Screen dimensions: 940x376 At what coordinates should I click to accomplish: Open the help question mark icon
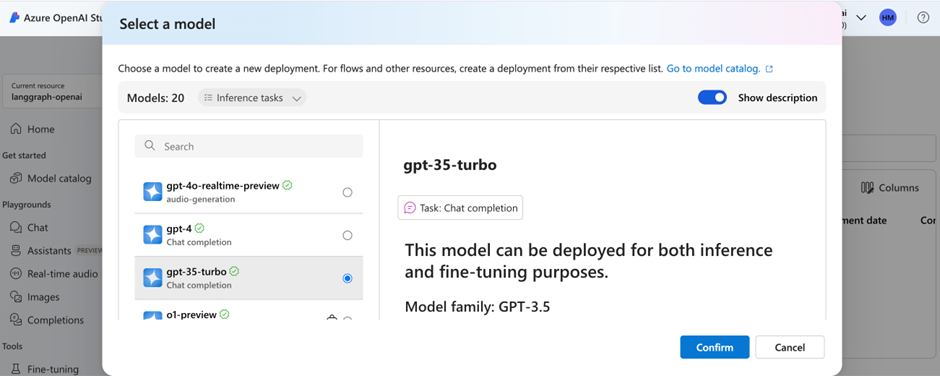coord(924,17)
